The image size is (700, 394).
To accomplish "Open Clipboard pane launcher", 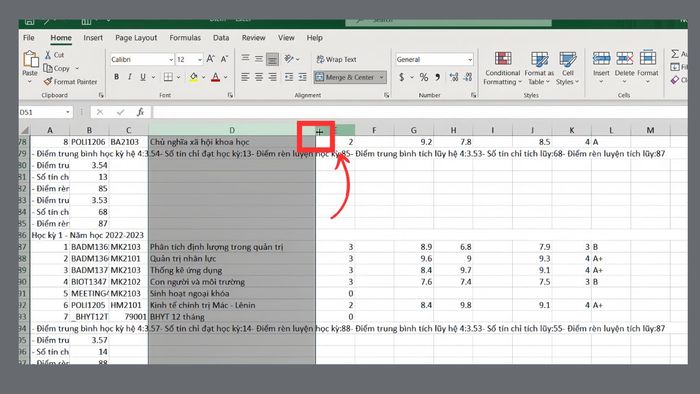I will (101, 95).
